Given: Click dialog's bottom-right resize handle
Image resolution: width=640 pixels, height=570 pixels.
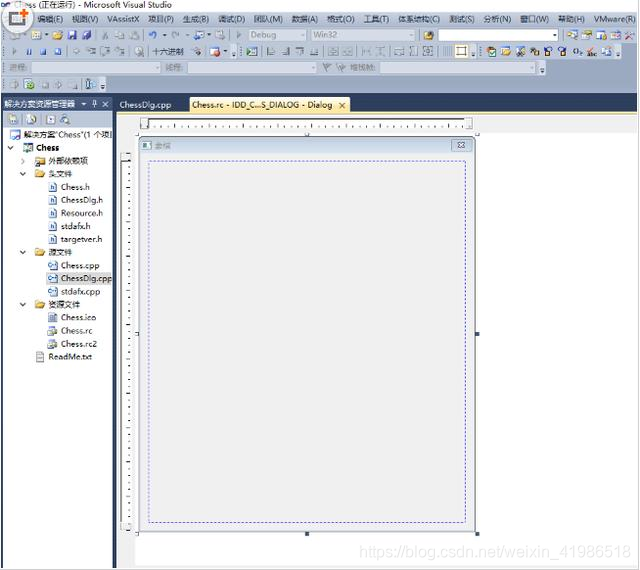Looking at the screenshot, I should 477,534.
